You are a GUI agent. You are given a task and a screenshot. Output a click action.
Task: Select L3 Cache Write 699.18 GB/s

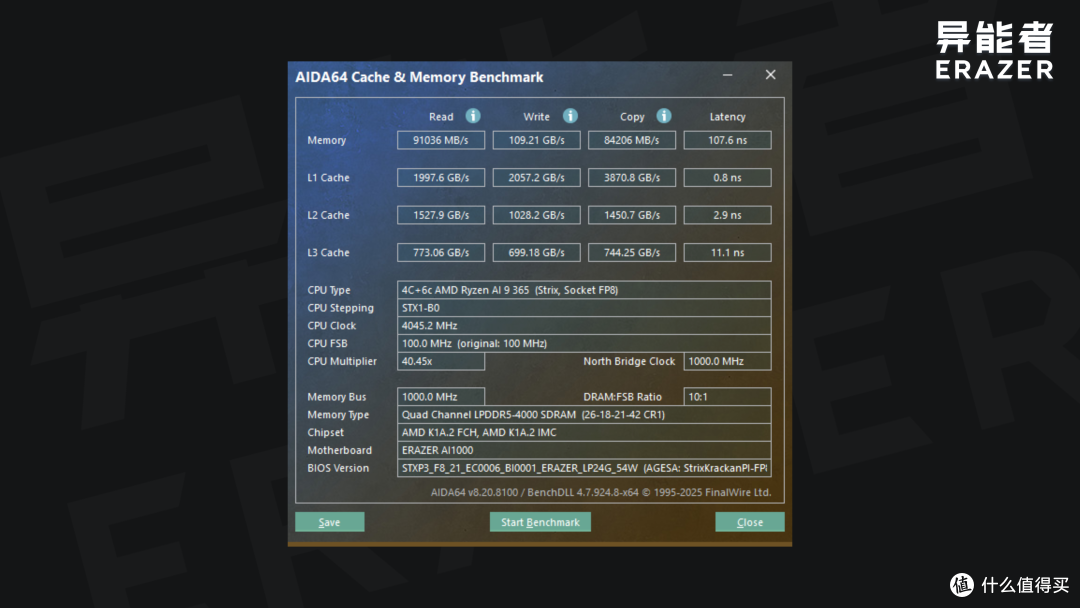(537, 253)
